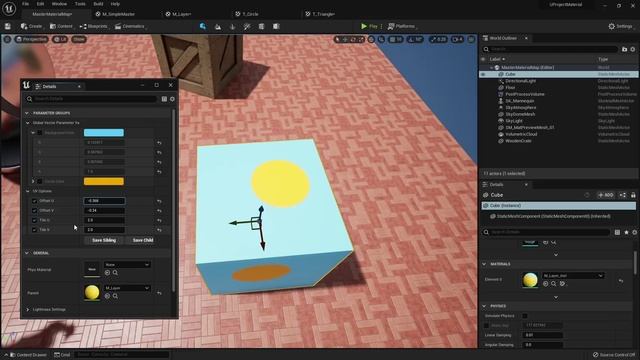Browse to Parent material magnifier icon
This screenshot has height=360, width=640.
(x=116, y=296)
